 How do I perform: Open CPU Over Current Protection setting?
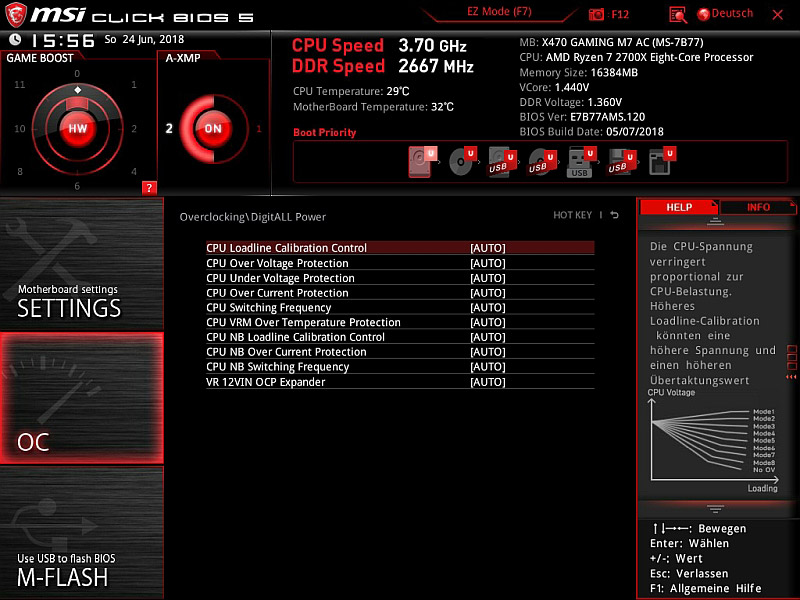pyautogui.click(x=400, y=293)
